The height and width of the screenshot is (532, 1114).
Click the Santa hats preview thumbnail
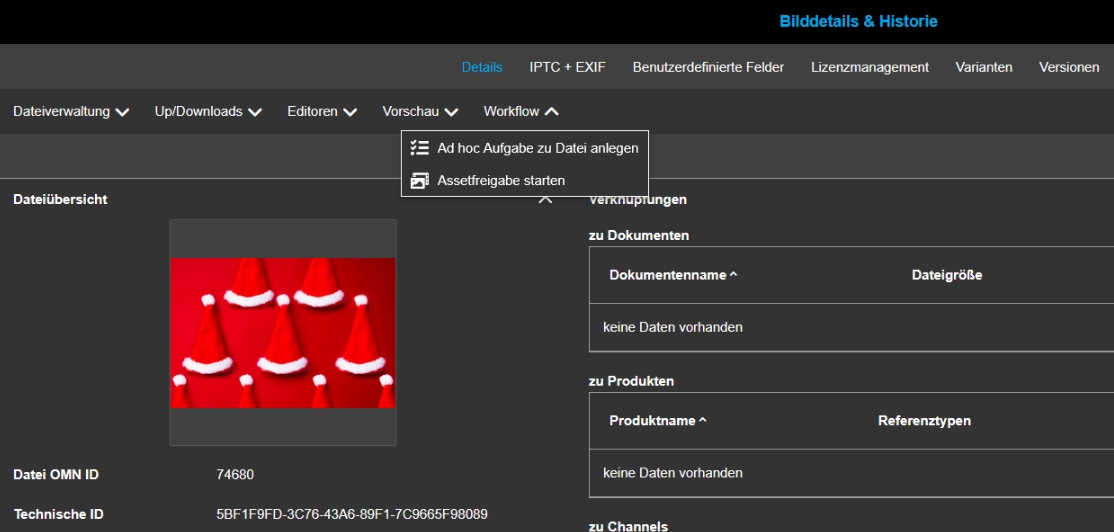(x=283, y=333)
